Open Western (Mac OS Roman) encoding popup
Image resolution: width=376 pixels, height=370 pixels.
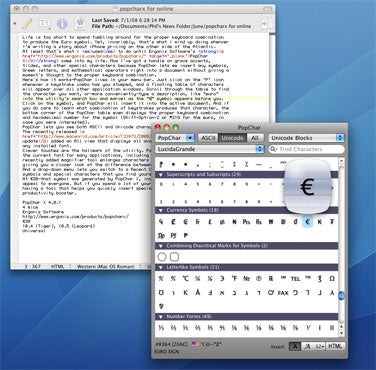tap(107, 267)
